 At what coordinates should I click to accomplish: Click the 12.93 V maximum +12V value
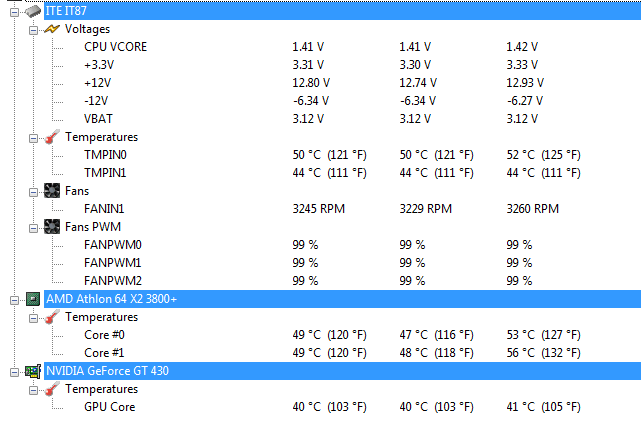point(525,83)
